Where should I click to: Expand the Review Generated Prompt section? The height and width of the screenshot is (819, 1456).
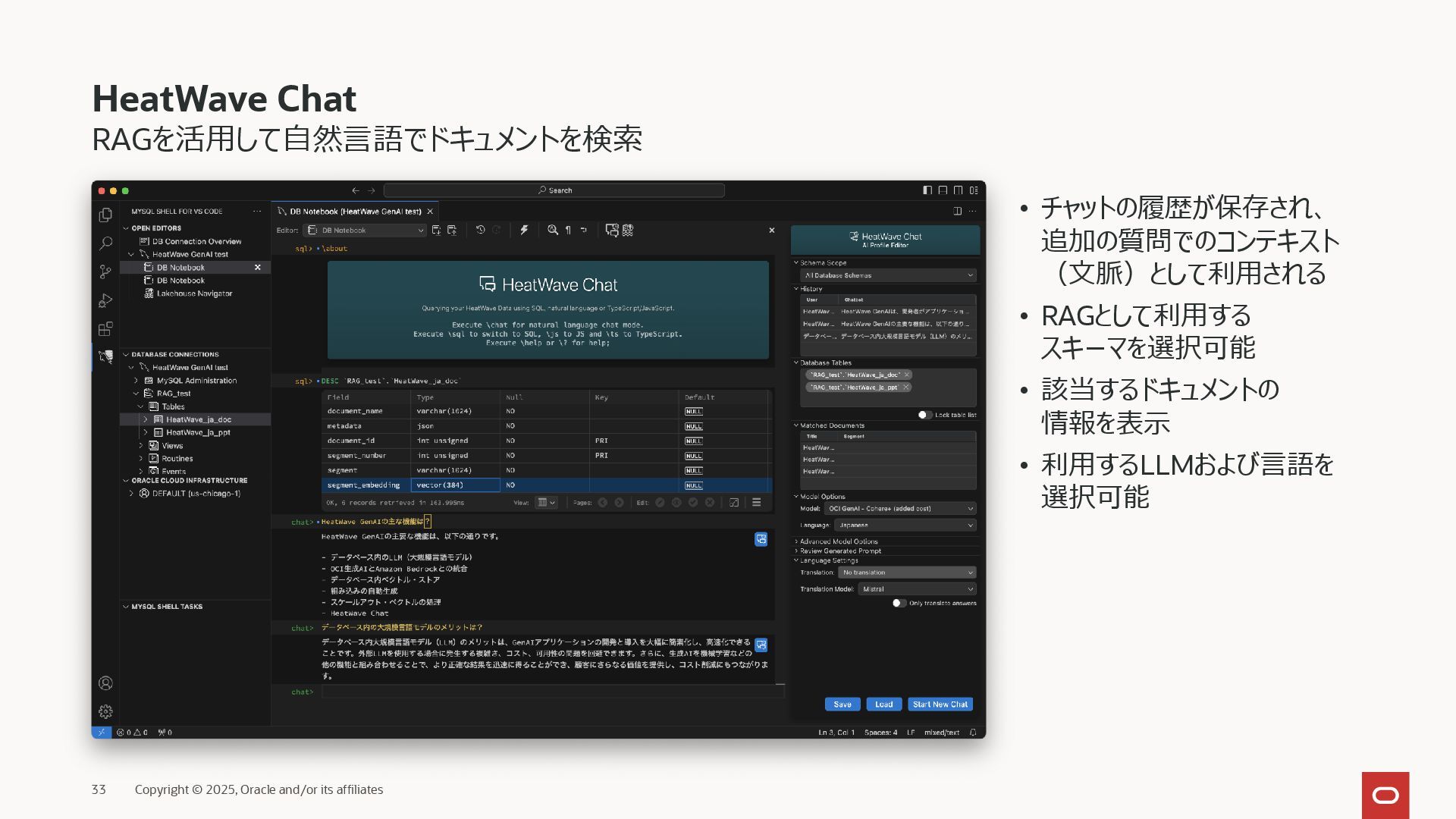coord(839,551)
